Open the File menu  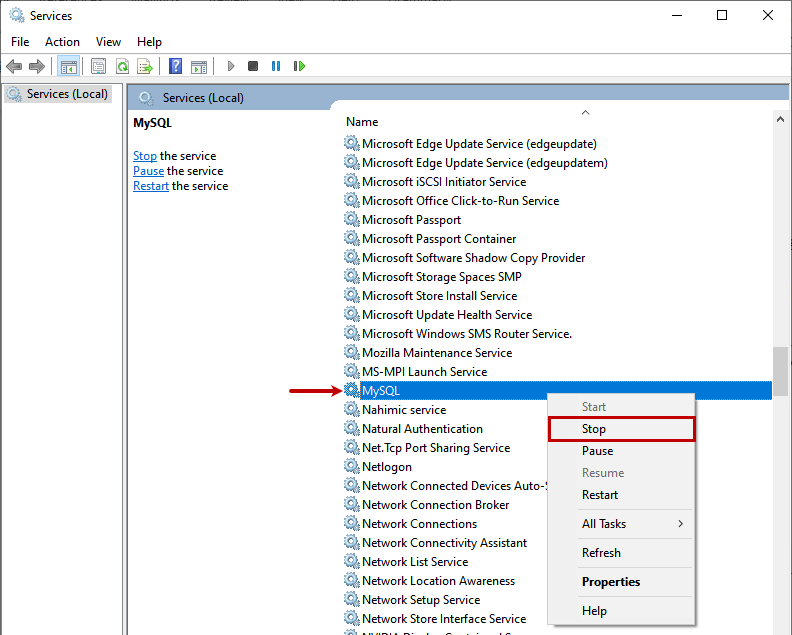click(20, 42)
